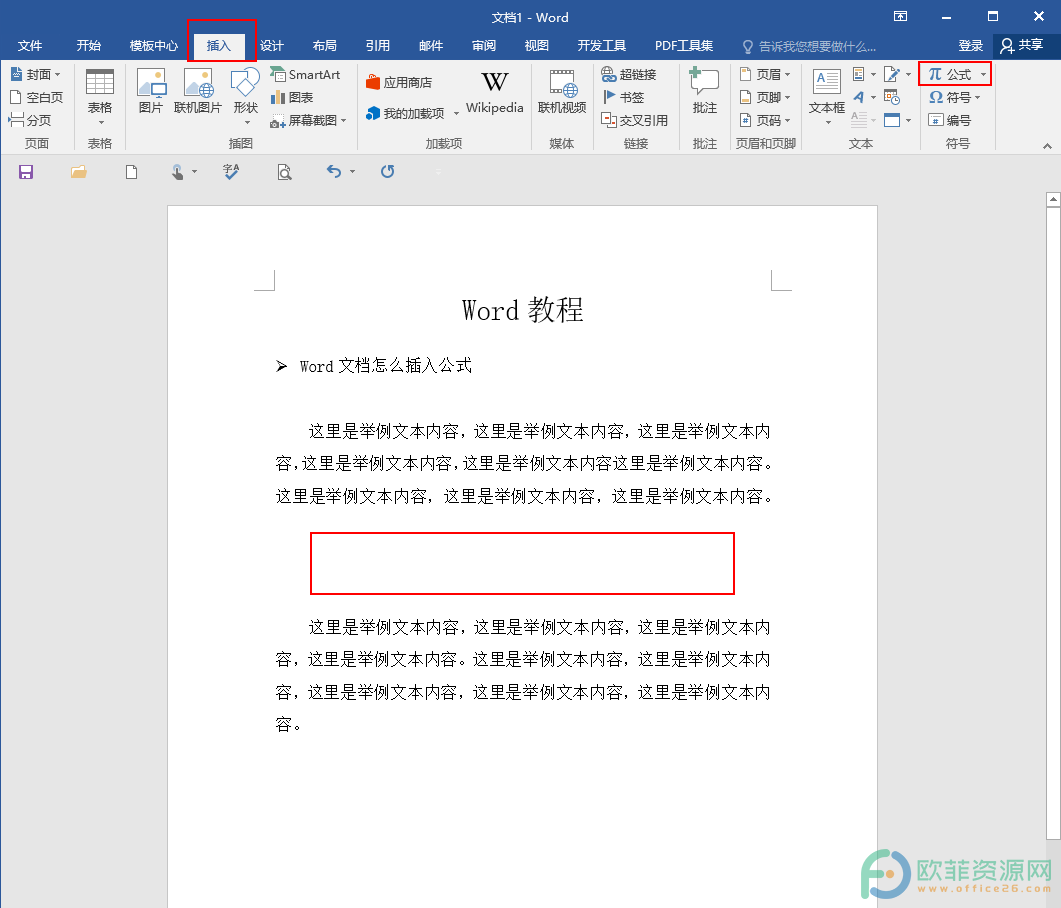Open the Template Center (模板中心) tab
This screenshot has width=1061, height=908.
click(x=154, y=46)
